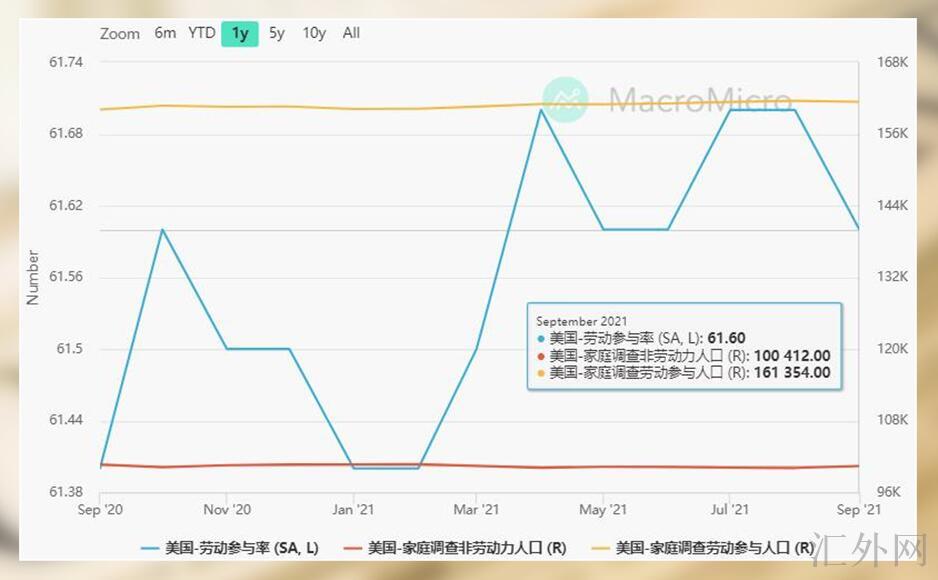Click the 61.68 left axis value
Viewport: 938px width, 580px height.
[x=66, y=133]
